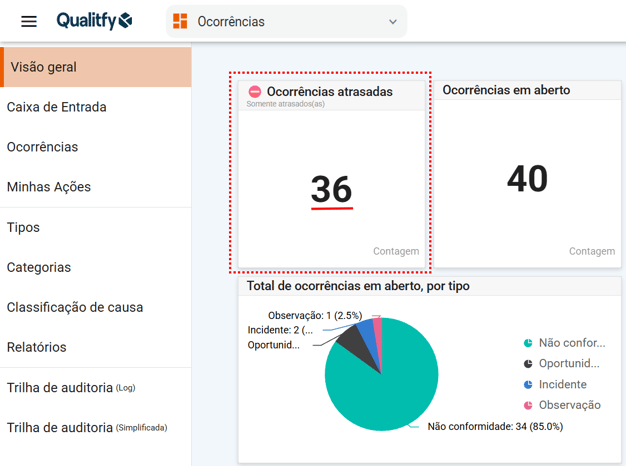Image resolution: width=626 pixels, height=466 pixels.
Task: Open Relatórios section
Action: click(37, 347)
